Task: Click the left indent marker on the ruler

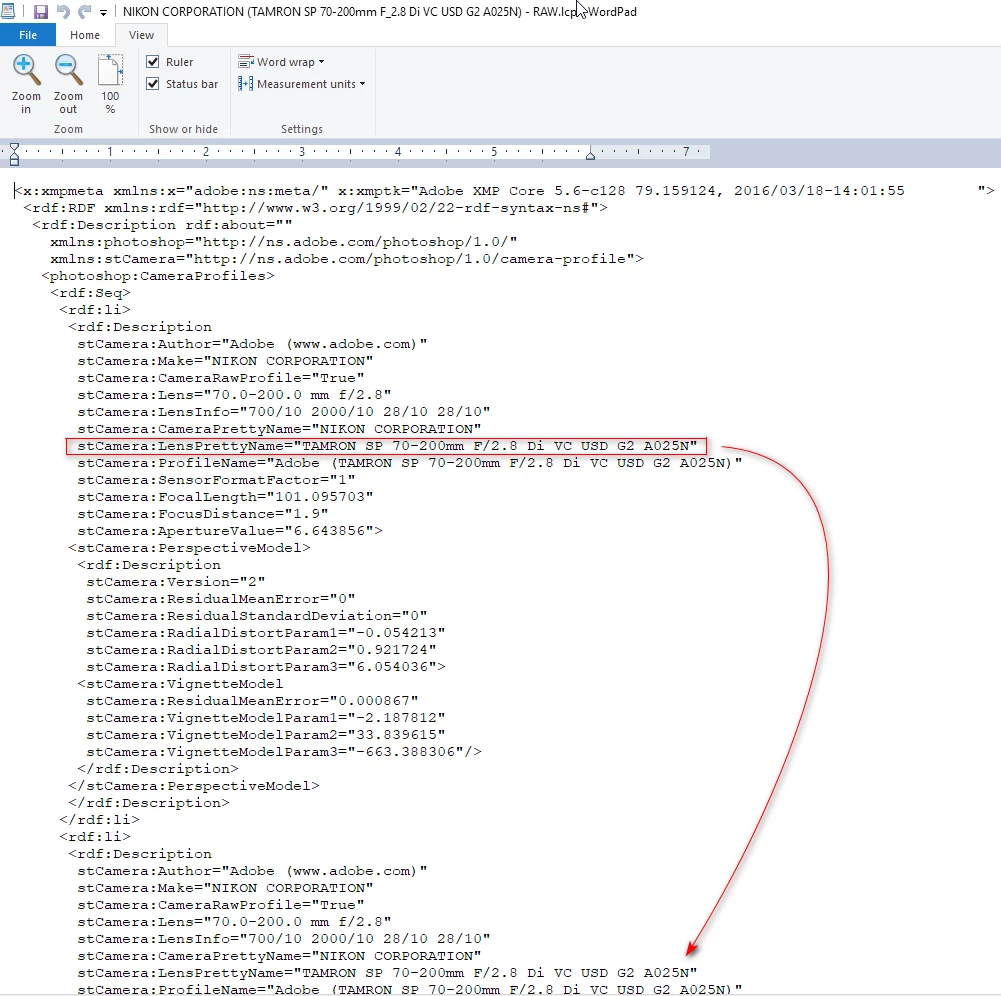Action: pyautogui.click(x=14, y=154)
